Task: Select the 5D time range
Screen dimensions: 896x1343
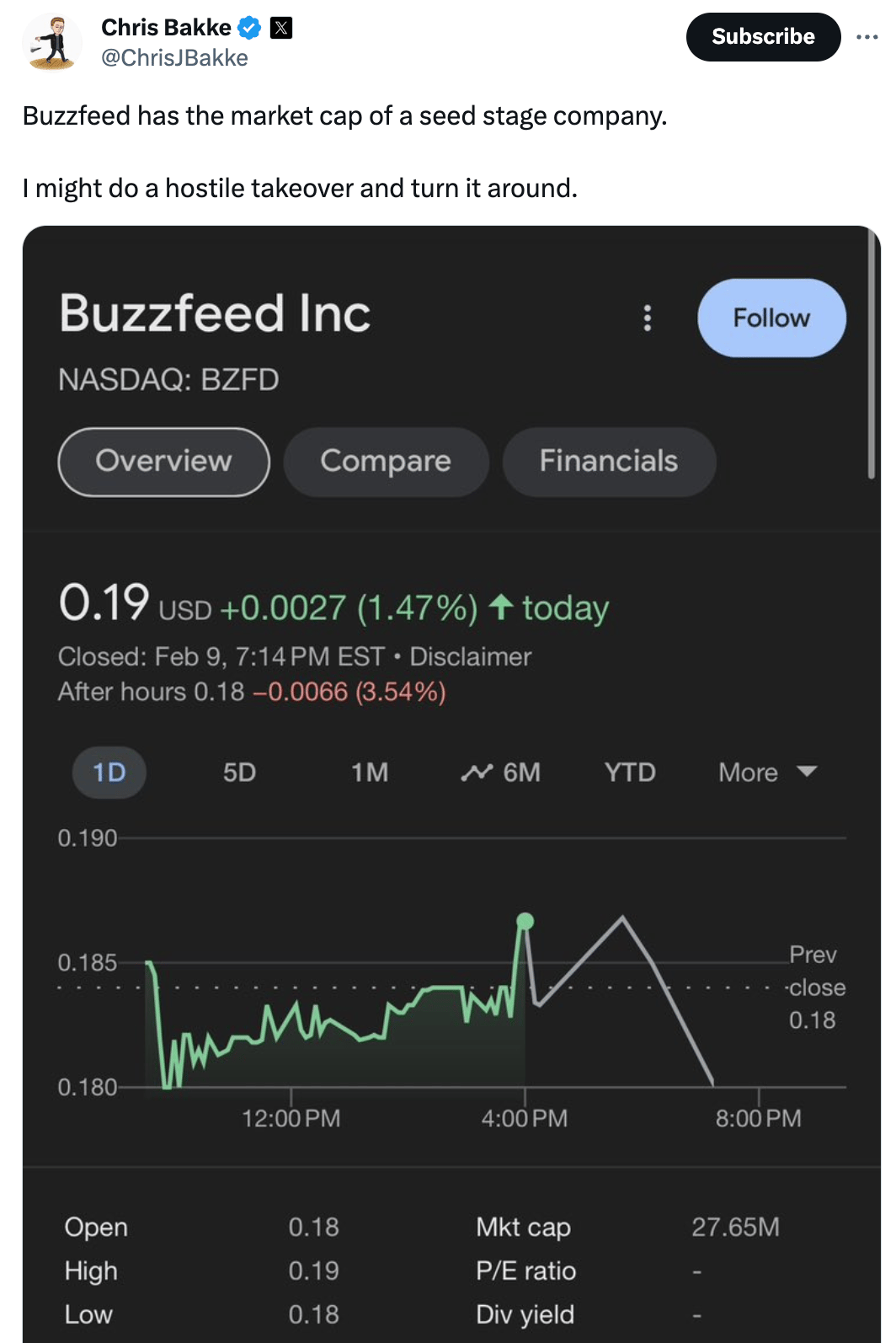Action: coord(239,773)
